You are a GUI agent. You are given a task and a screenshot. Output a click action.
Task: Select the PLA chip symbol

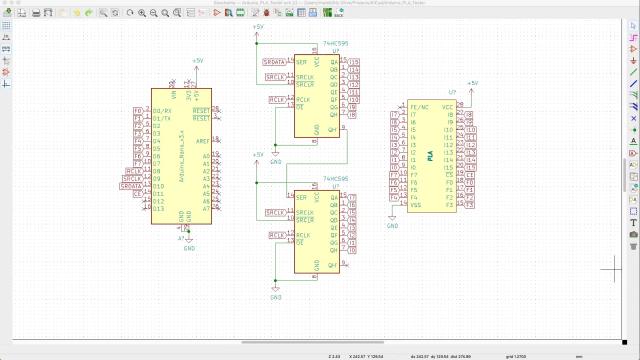click(432, 156)
